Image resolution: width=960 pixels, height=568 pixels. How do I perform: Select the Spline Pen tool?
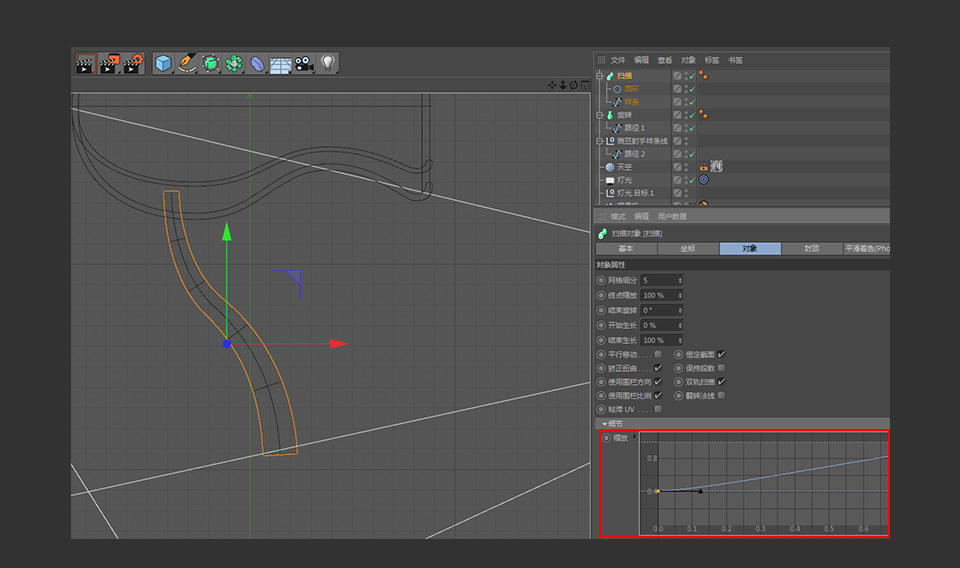coord(186,63)
